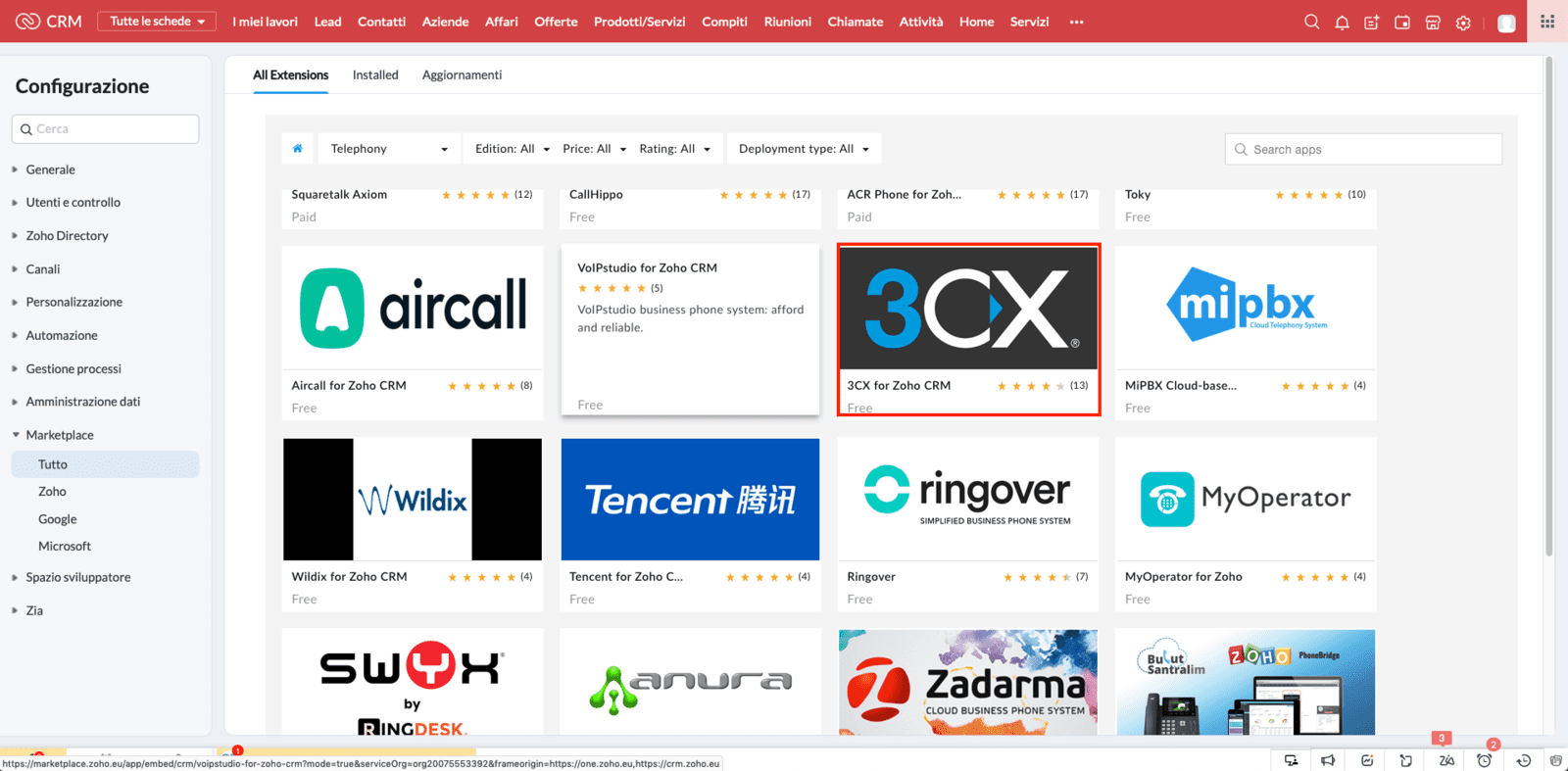Open VoIPstudio for Zoho CRM link
Screen dimensions: 1568x771
click(647, 267)
